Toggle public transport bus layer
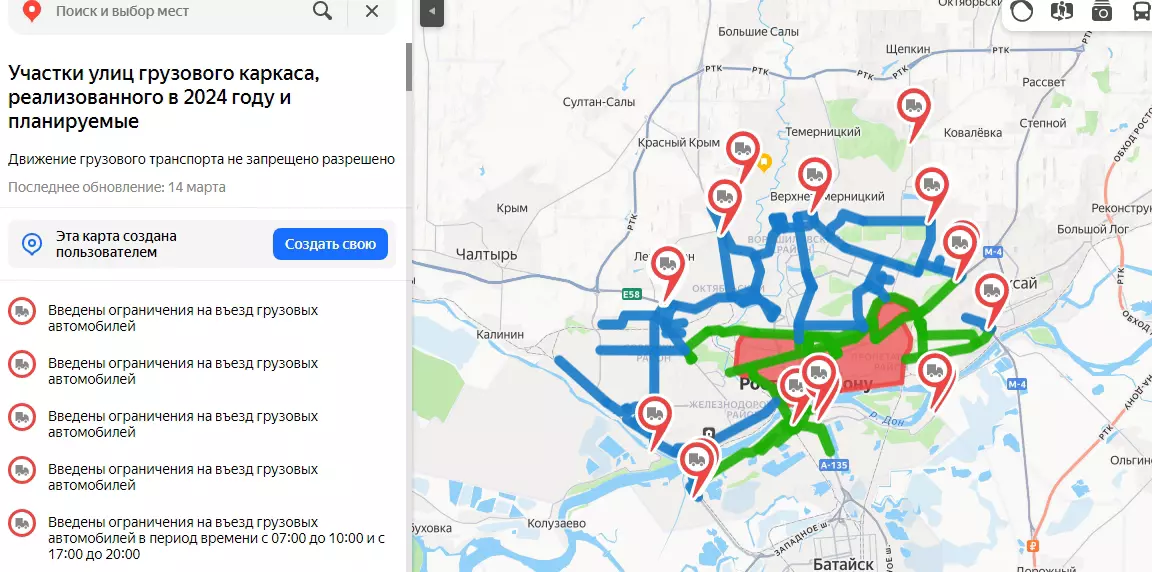Image resolution: width=1152 pixels, height=572 pixels. 1140,12
